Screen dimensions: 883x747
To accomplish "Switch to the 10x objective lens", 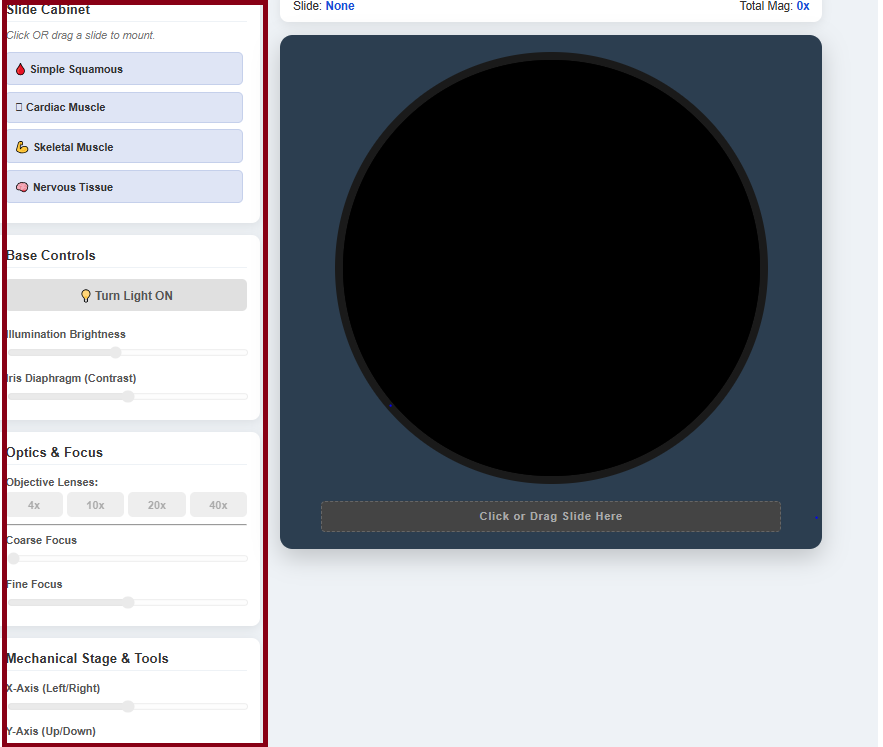I will point(95,505).
